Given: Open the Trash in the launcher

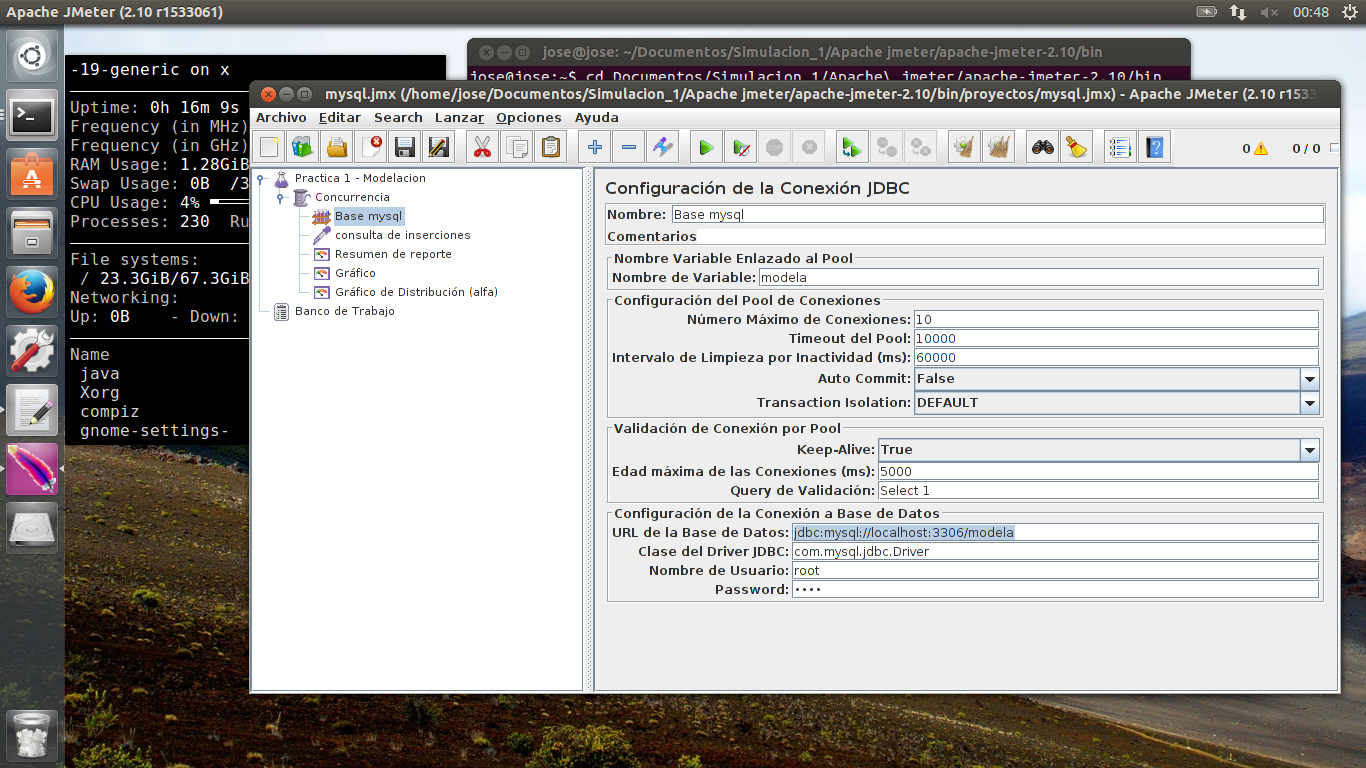Looking at the screenshot, I should (x=32, y=734).
